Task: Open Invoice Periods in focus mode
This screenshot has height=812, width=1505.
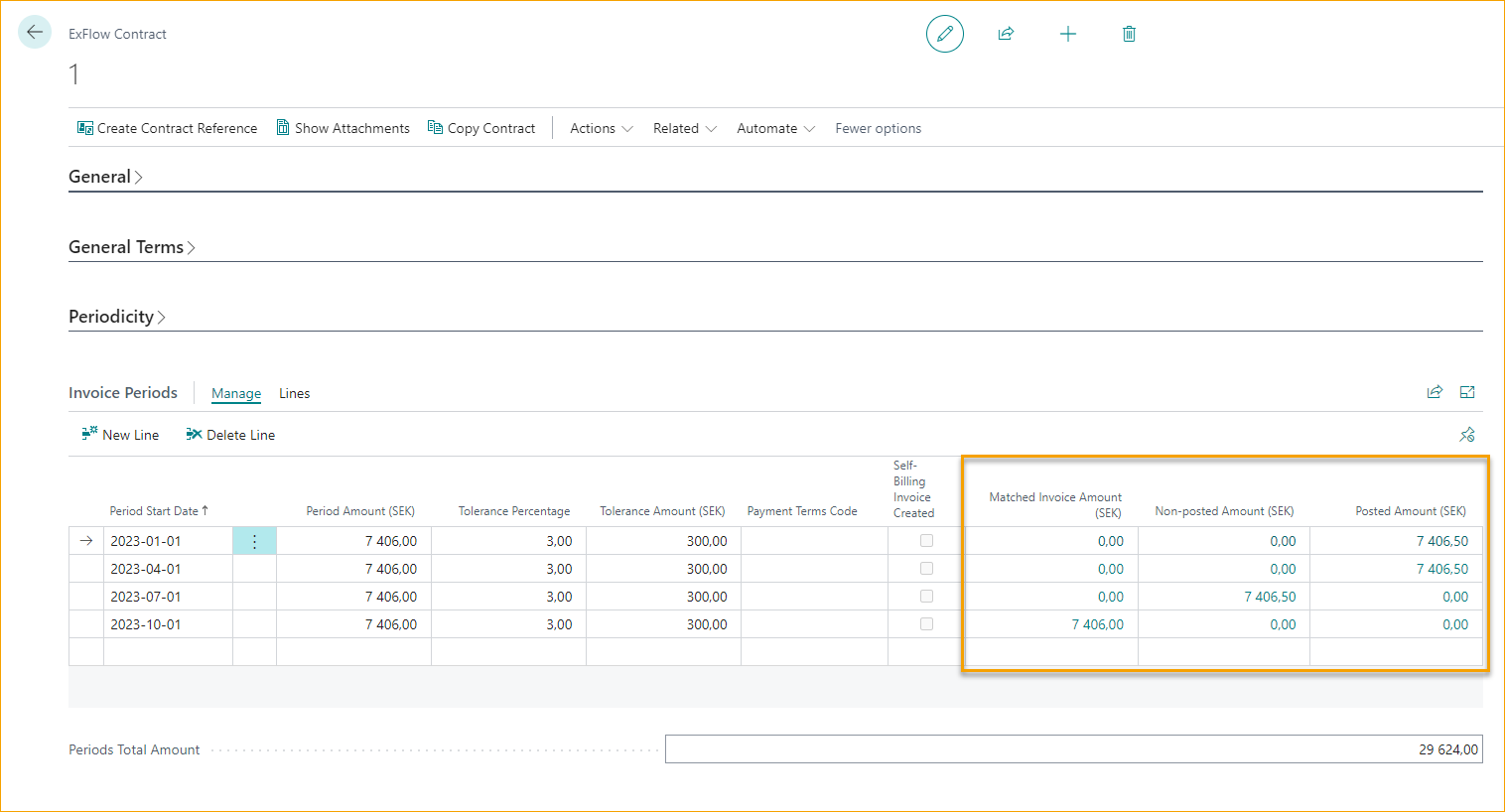Action: click(1467, 392)
